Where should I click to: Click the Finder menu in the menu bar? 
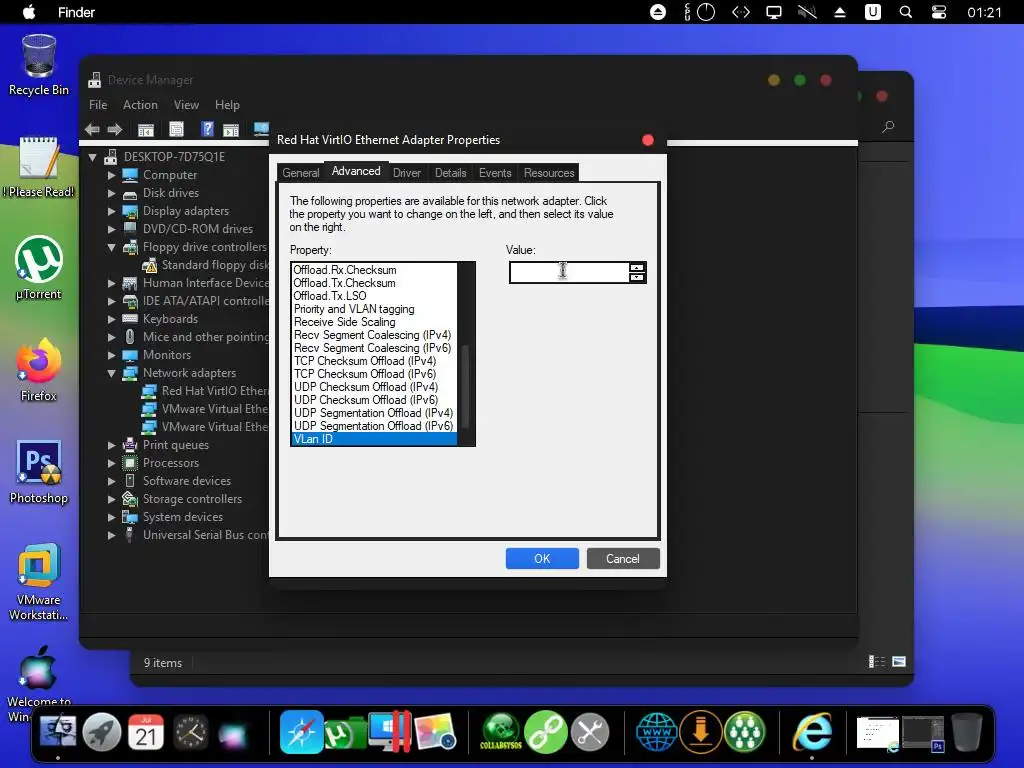coord(76,12)
